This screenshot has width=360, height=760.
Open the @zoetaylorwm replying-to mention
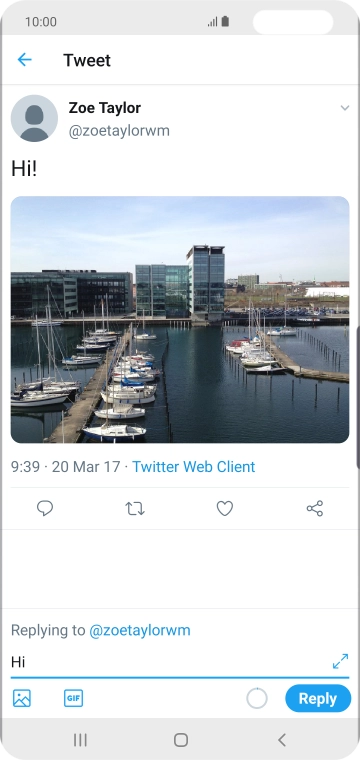point(140,630)
